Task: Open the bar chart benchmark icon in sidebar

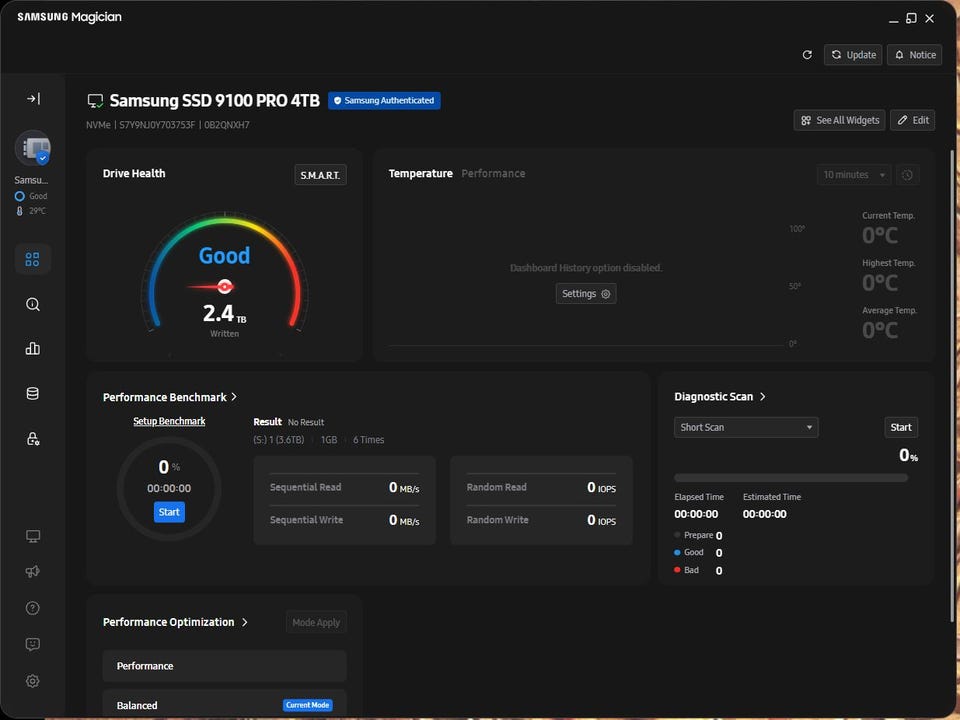Action: point(33,349)
